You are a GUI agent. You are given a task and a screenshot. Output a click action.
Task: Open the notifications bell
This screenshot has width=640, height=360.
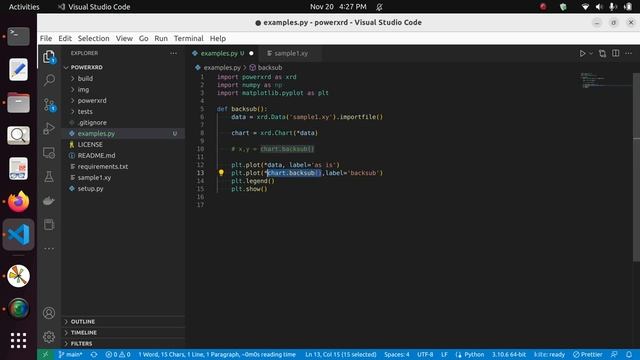[629, 354]
